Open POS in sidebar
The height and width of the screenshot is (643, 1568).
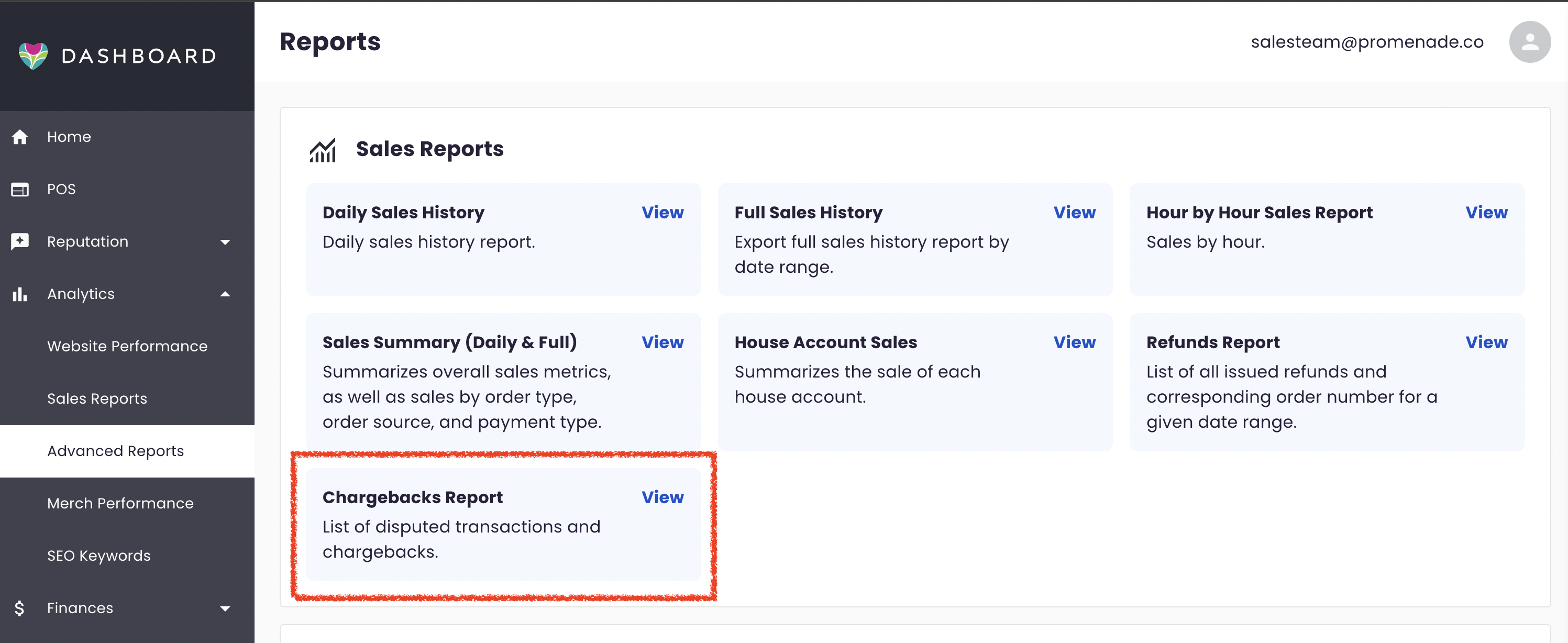point(127,189)
